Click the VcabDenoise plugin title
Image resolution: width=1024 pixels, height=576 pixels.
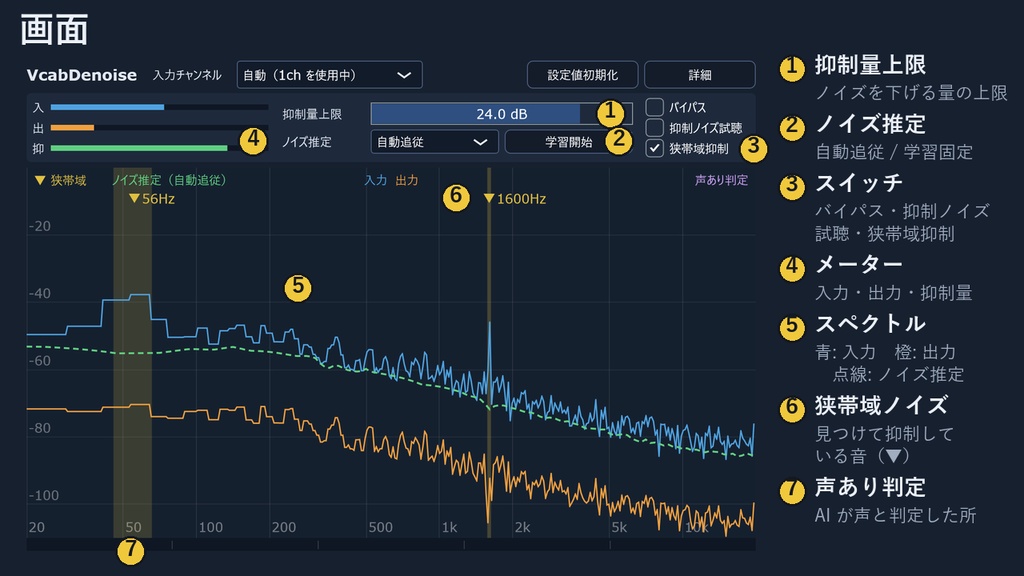coord(82,75)
